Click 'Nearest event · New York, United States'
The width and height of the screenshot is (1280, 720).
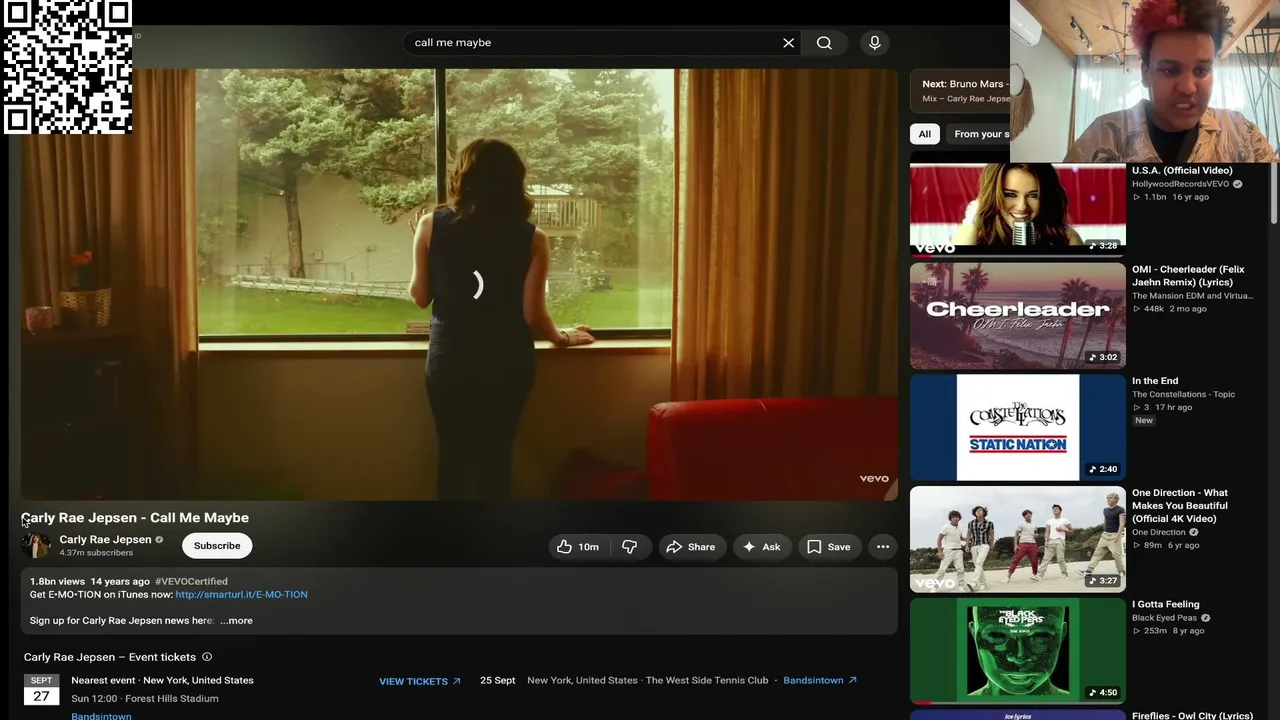click(162, 680)
